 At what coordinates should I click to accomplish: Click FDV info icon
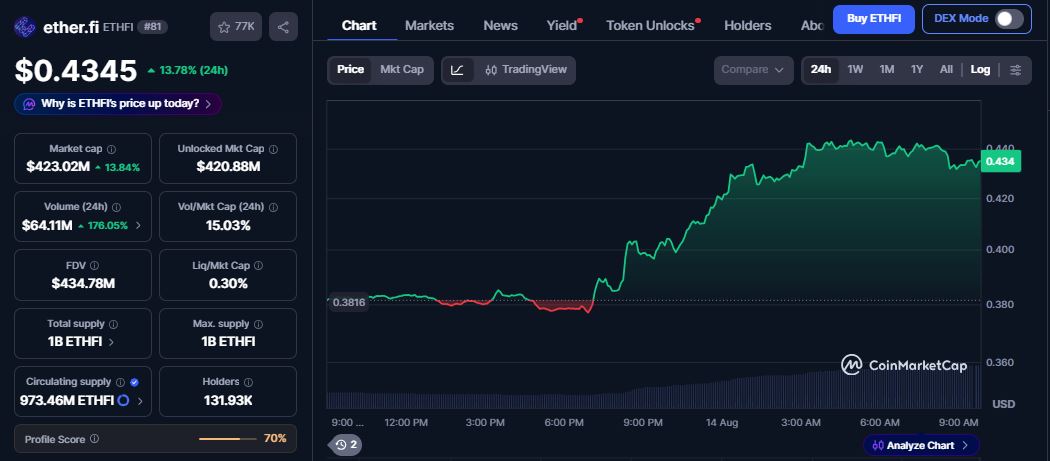click(x=94, y=266)
